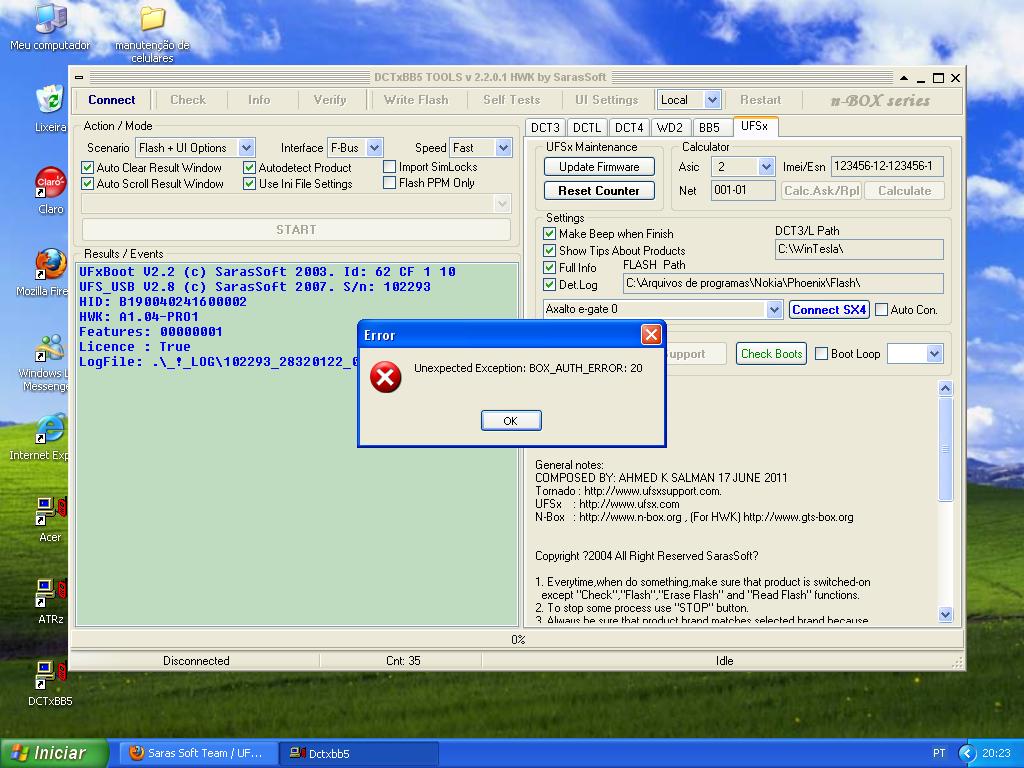1024x768 pixels.
Task: Enable Auto Con. checkbox
Action: pyautogui.click(x=882, y=310)
